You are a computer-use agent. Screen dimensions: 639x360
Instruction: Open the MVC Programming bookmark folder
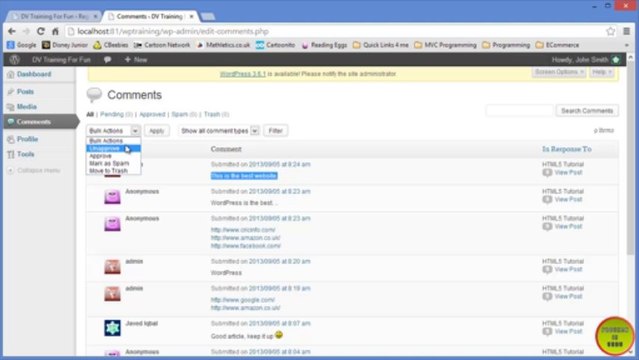445,45
